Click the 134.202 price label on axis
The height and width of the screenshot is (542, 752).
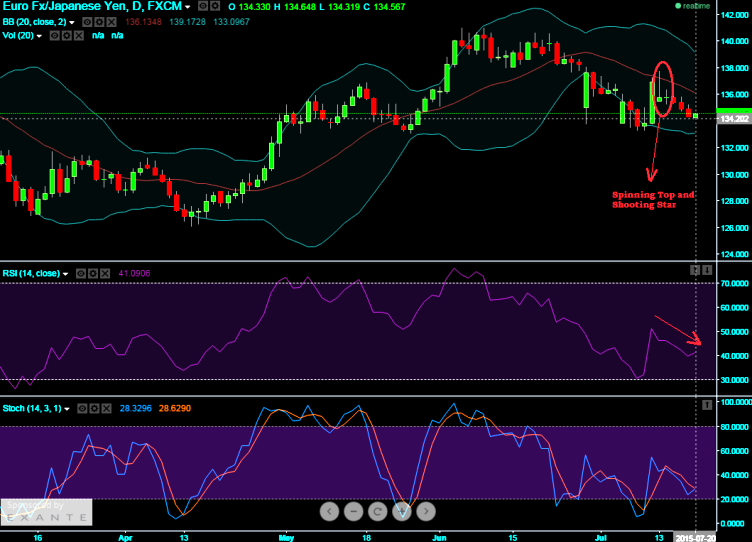pyautogui.click(x=725, y=118)
